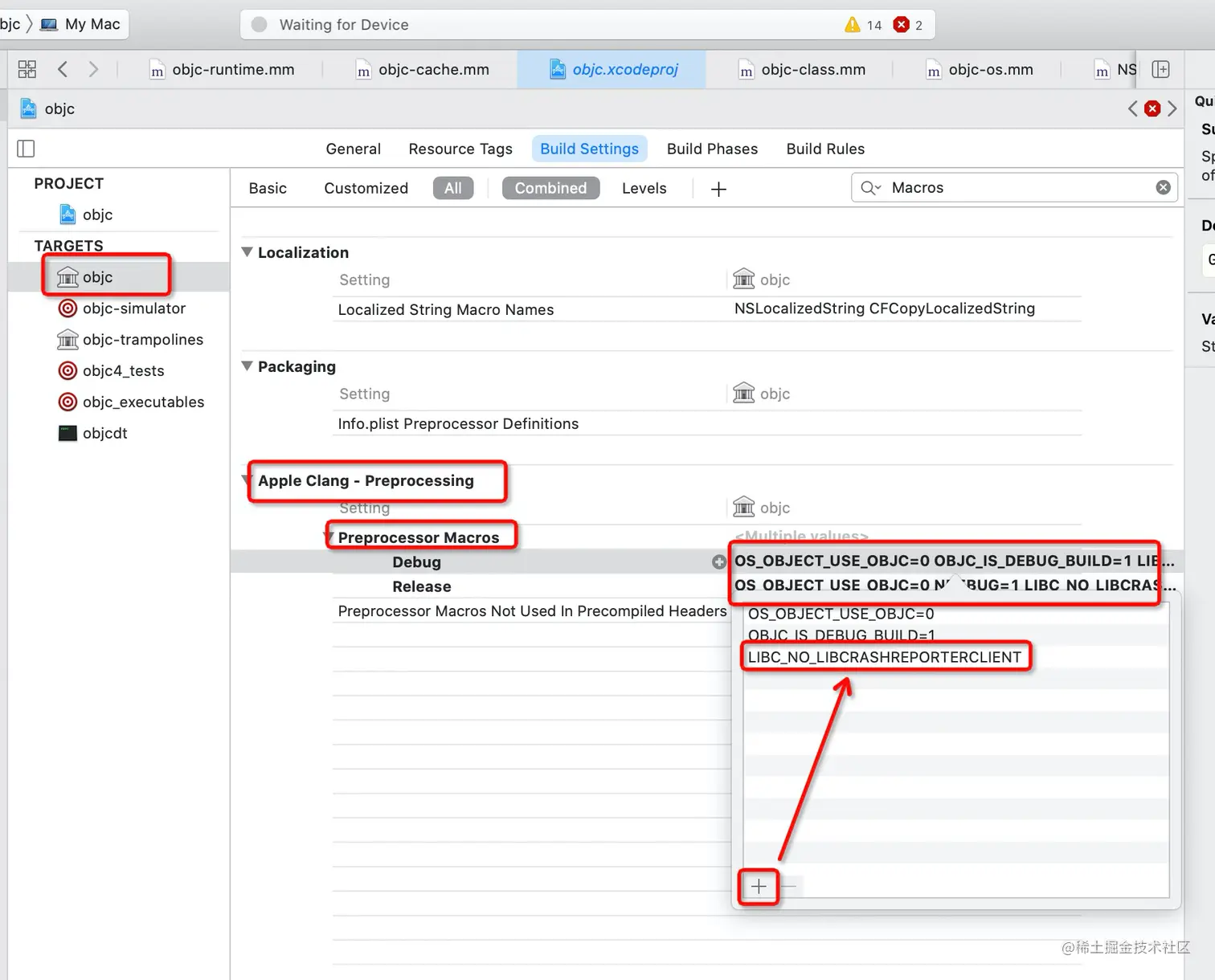Open the Build Settings tab
Image resolution: width=1215 pixels, height=980 pixels.
click(x=590, y=149)
